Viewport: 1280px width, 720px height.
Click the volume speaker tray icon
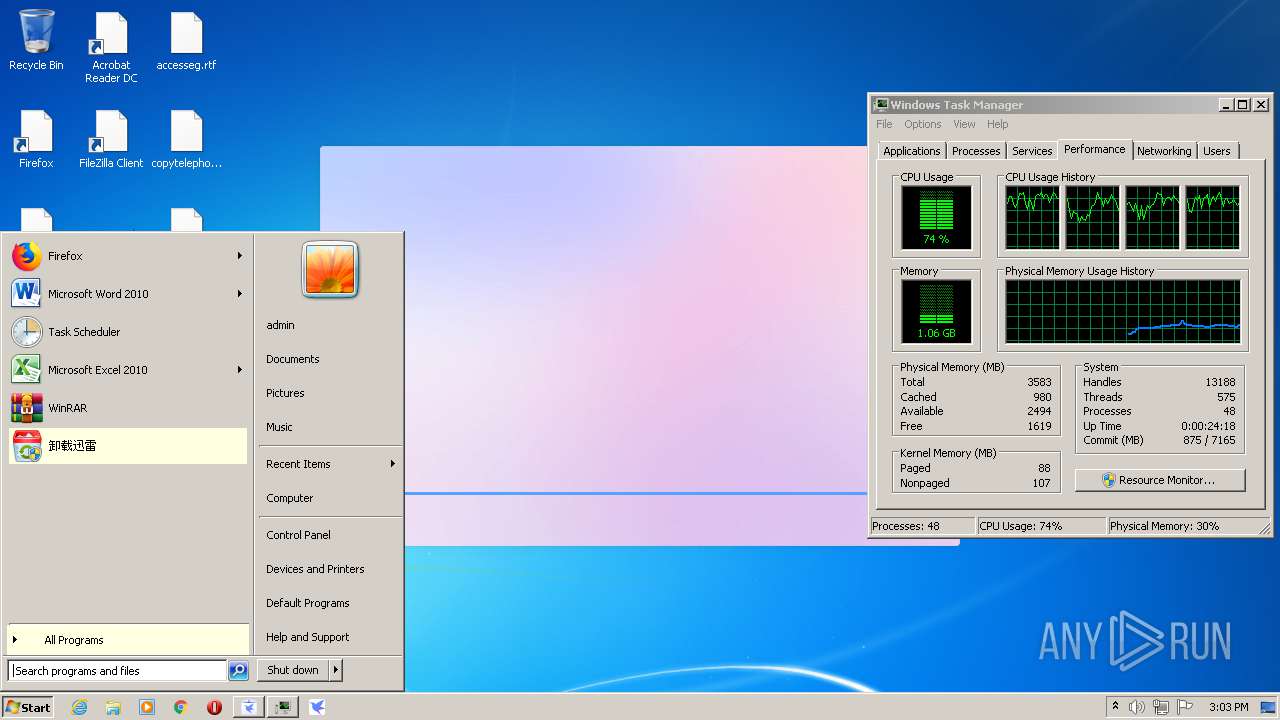pos(1137,707)
